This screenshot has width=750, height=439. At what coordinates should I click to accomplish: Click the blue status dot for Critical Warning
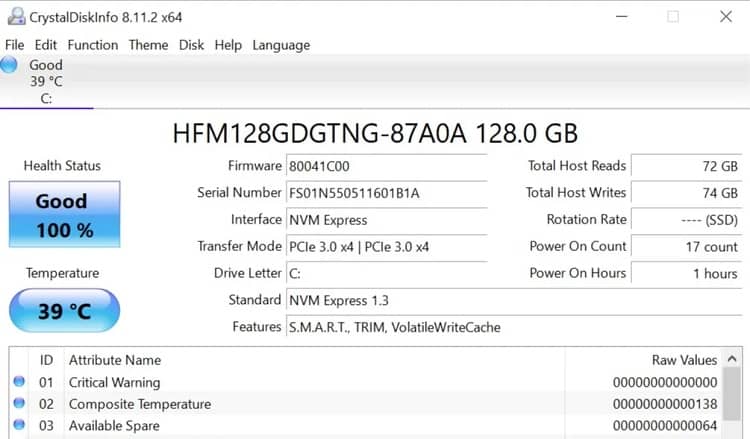click(x=19, y=382)
